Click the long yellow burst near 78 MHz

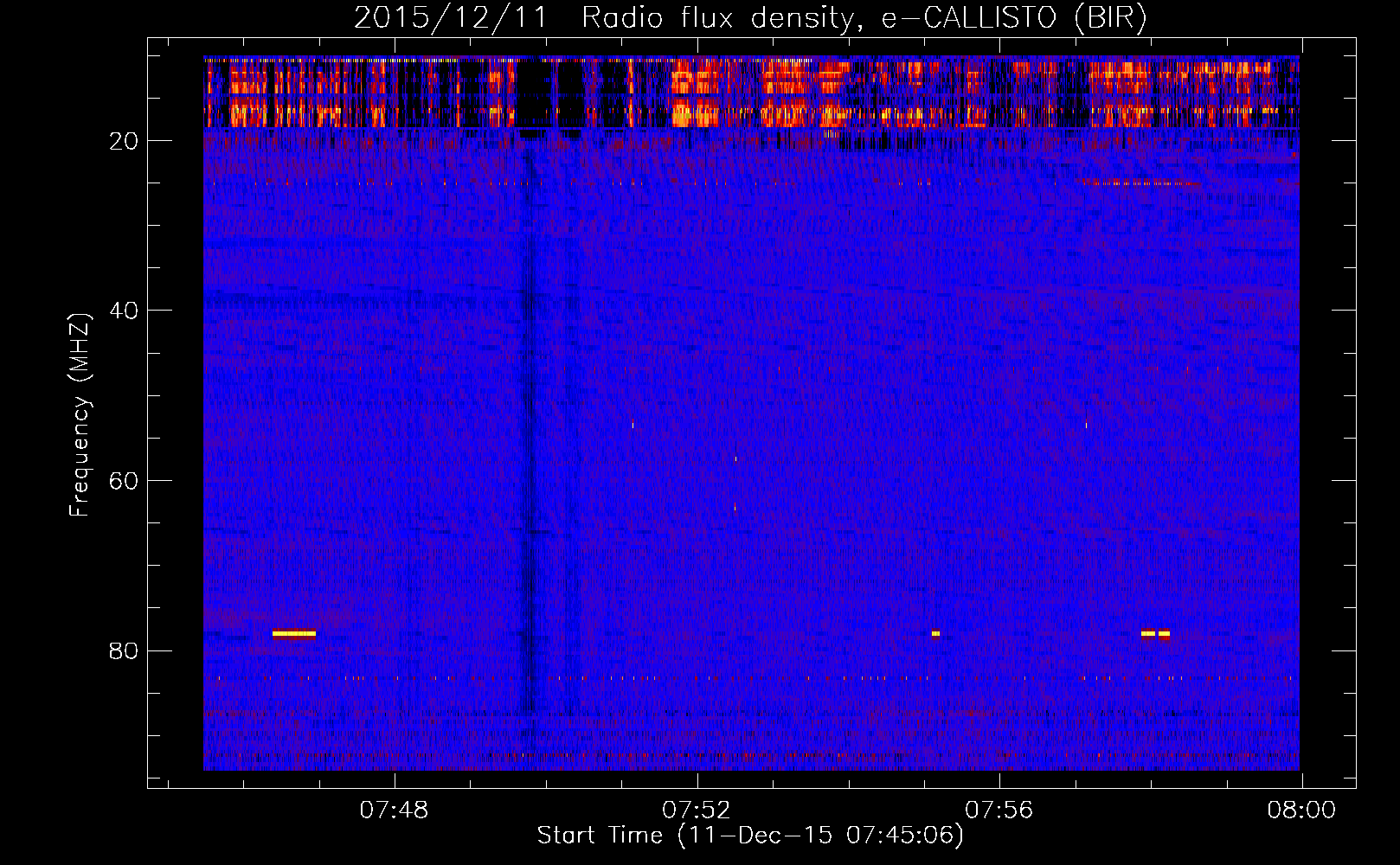pyautogui.click(x=294, y=633)
